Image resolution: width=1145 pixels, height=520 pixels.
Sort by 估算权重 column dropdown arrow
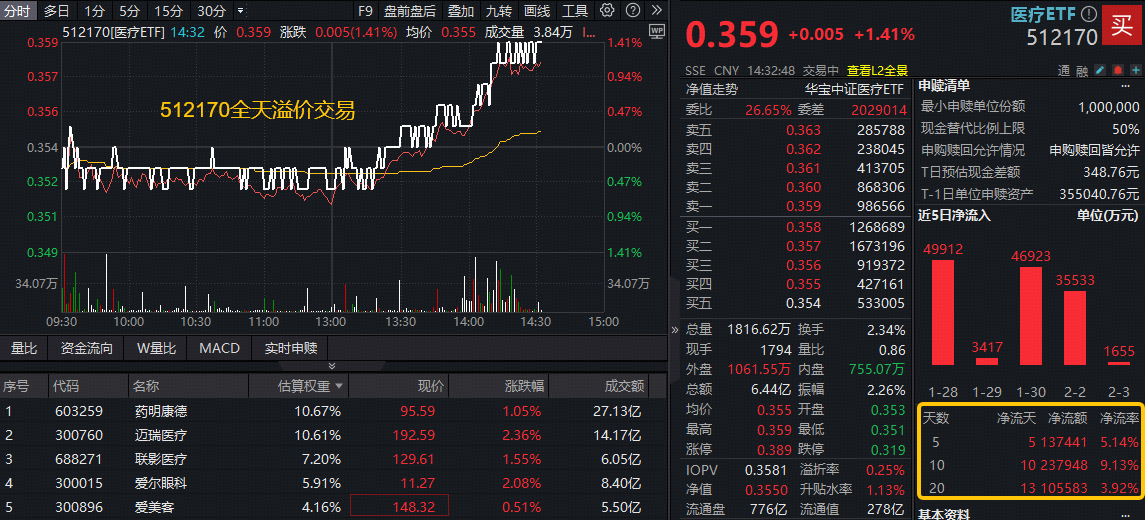[338, 386]
